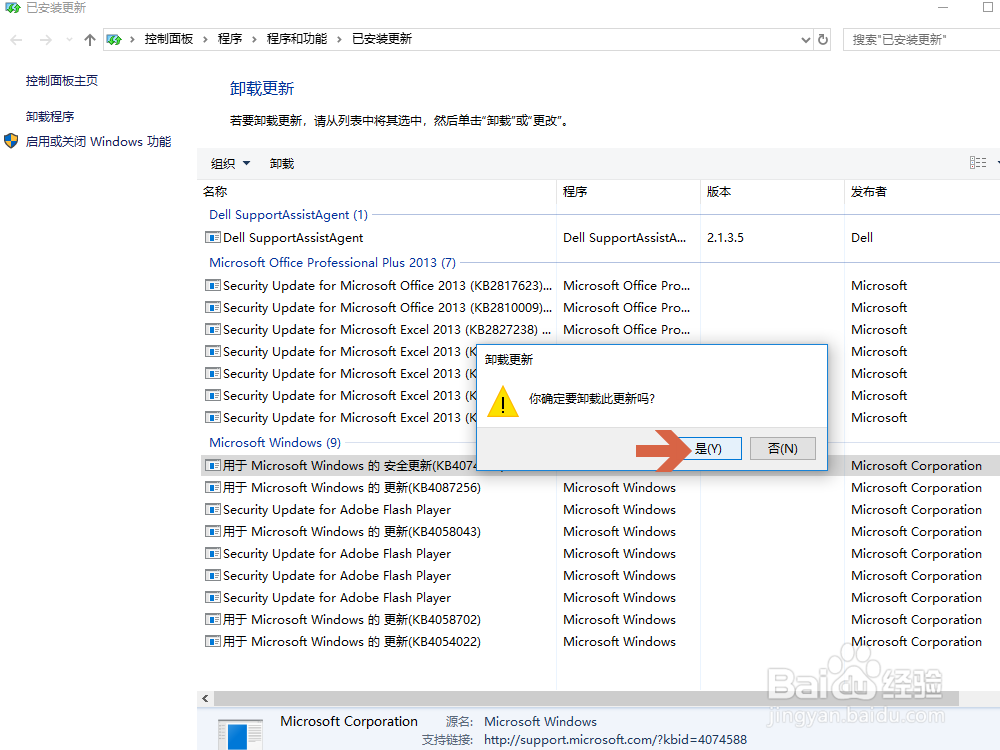Maximize the installed updates window
The height and width of the screenshot is (750, 1000).
point(989,8)
